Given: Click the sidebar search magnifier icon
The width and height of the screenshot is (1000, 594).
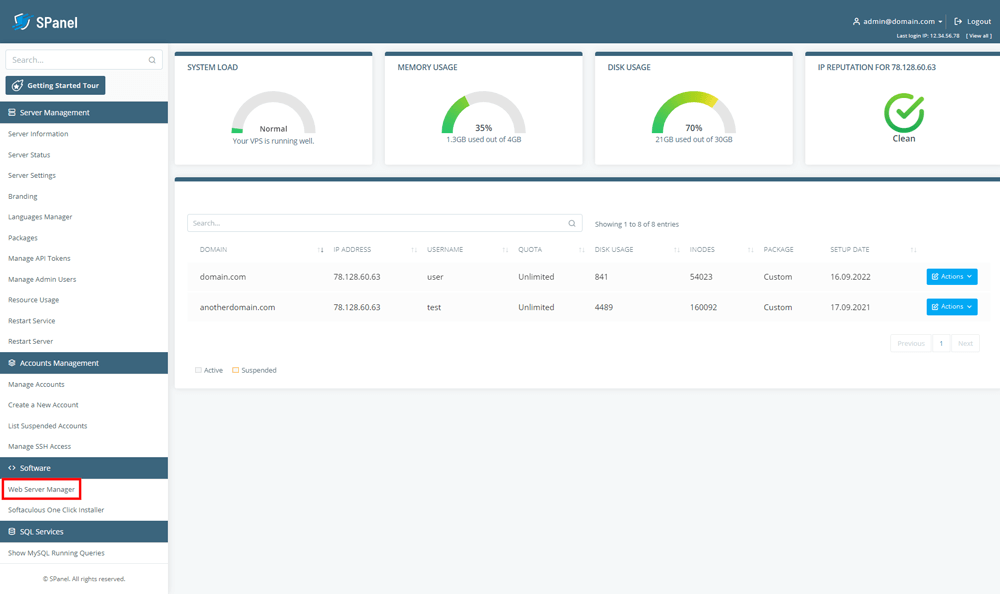Looking at the screenshot, I should pos(152,60).
